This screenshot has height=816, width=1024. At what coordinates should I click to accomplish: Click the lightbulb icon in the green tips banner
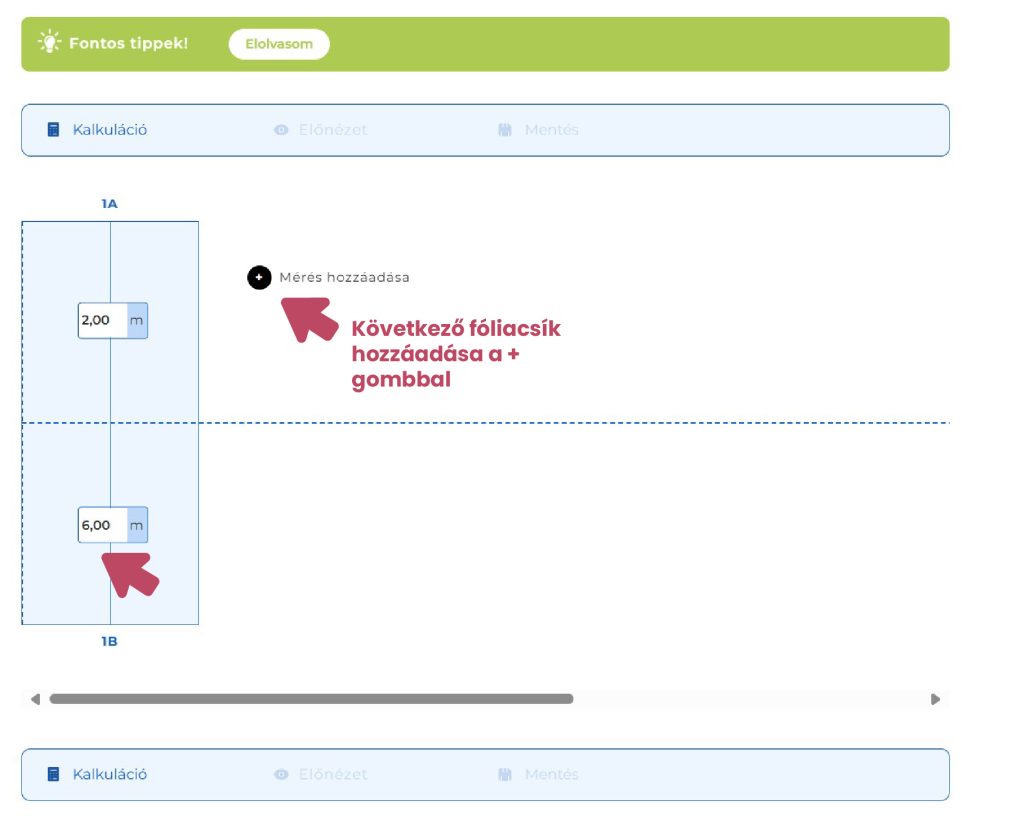click(48, 43)
